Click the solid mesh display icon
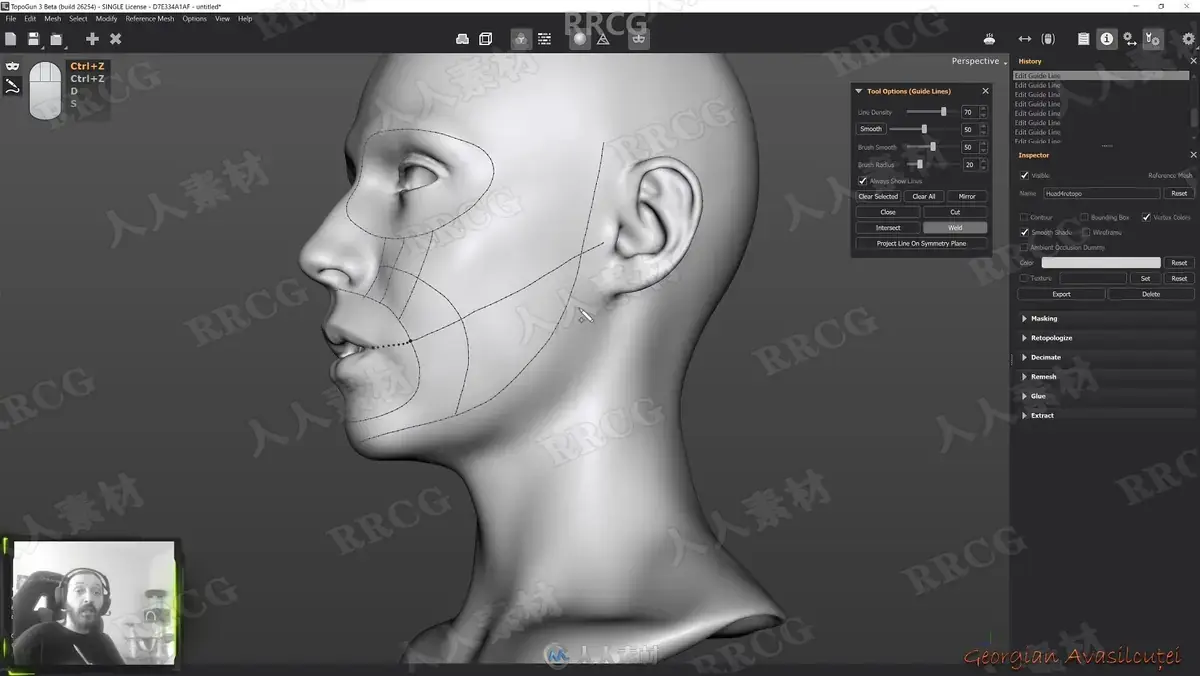The height and width of the screenshot is (676, 1200). [x=462, y=39]
